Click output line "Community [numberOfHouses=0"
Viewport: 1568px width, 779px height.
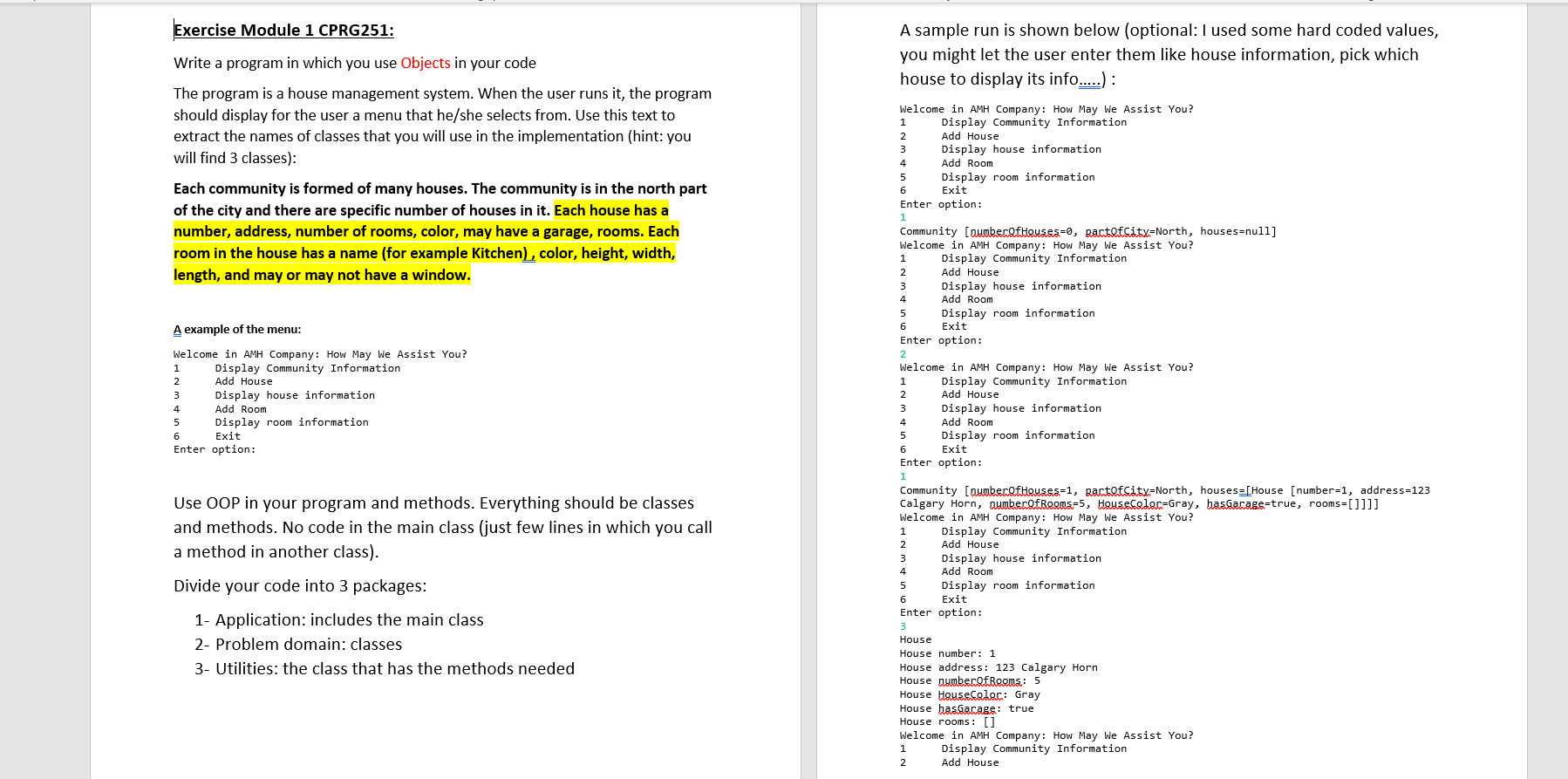pyautogui.click(x=1087, y=231)
